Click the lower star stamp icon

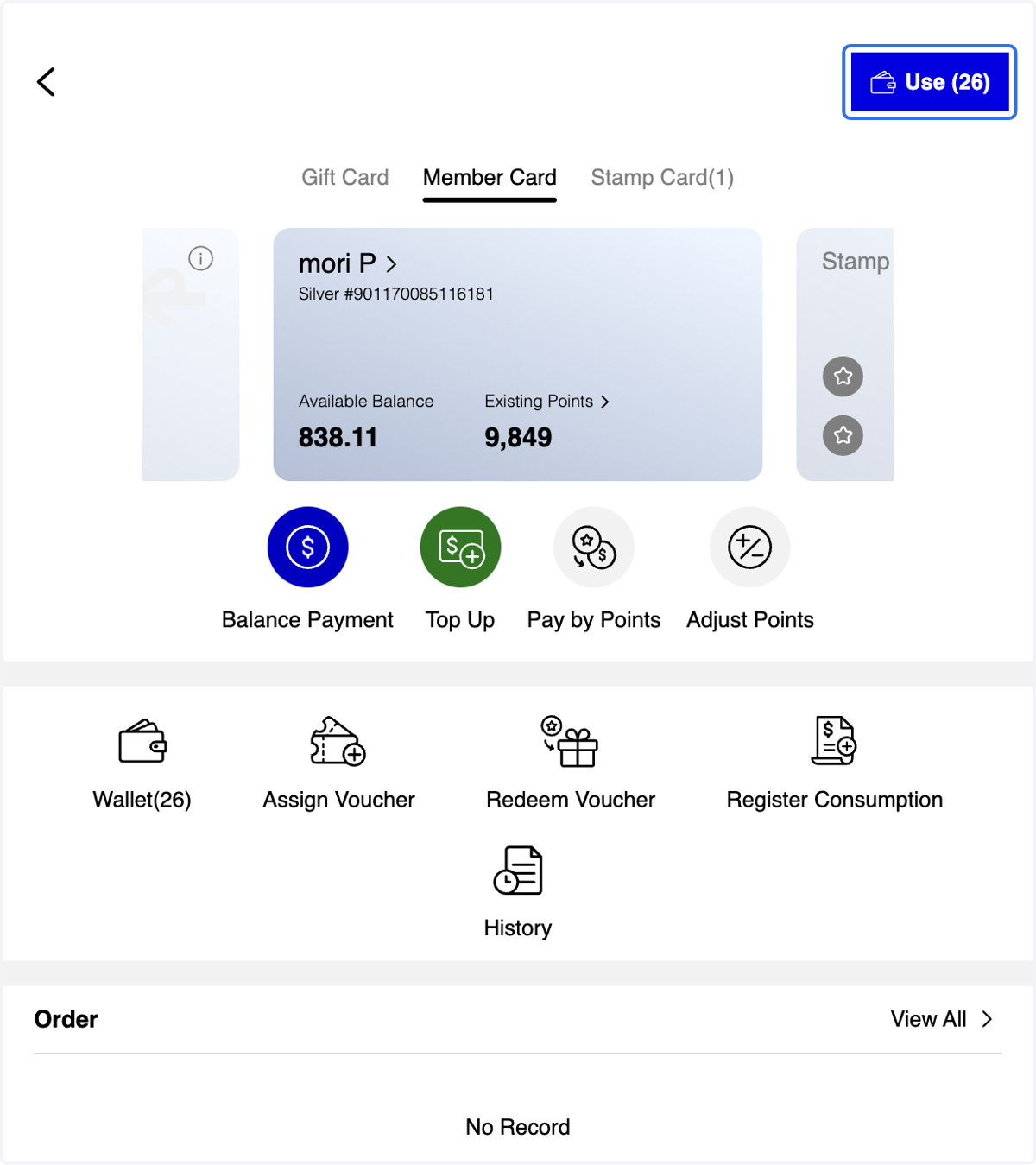tap(843, 435)
